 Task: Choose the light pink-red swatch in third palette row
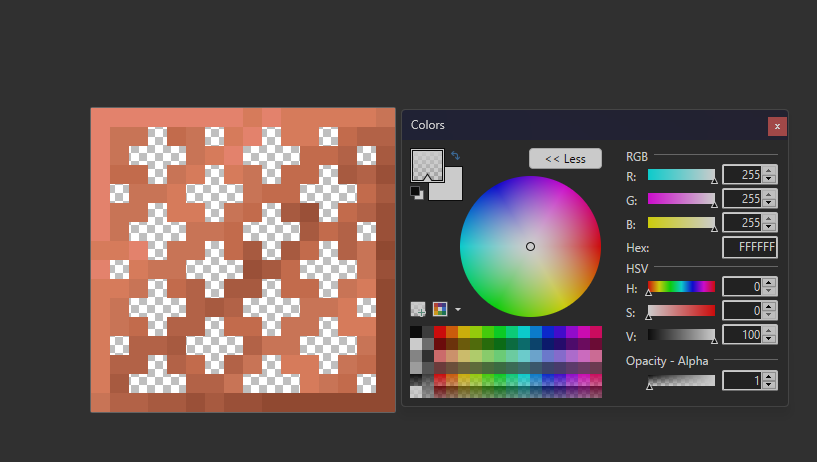pos(440,356)
